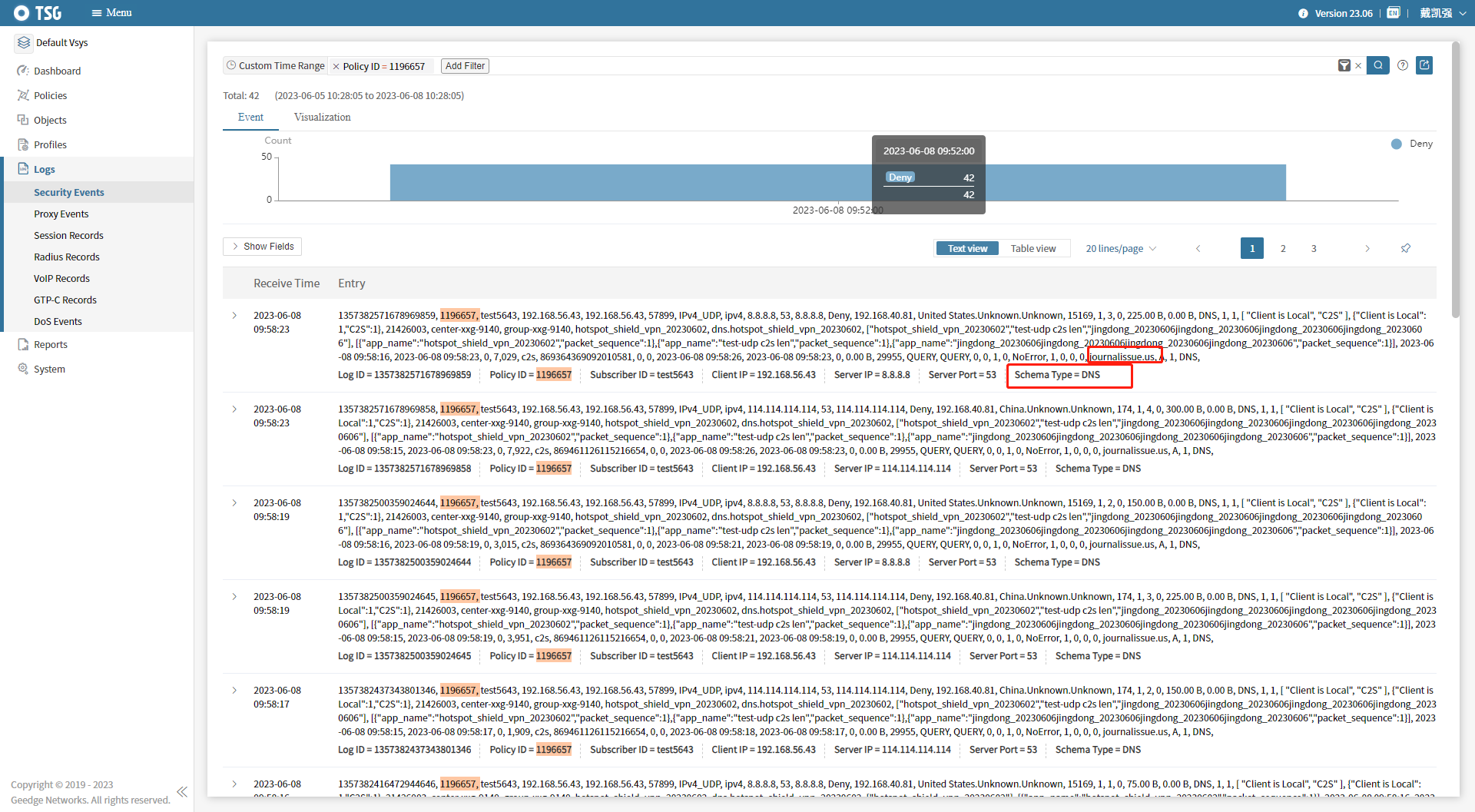The height and width of the screenshot is (812, 1475).
Task: Switch to Table view
Action: tap(1032, 248)
